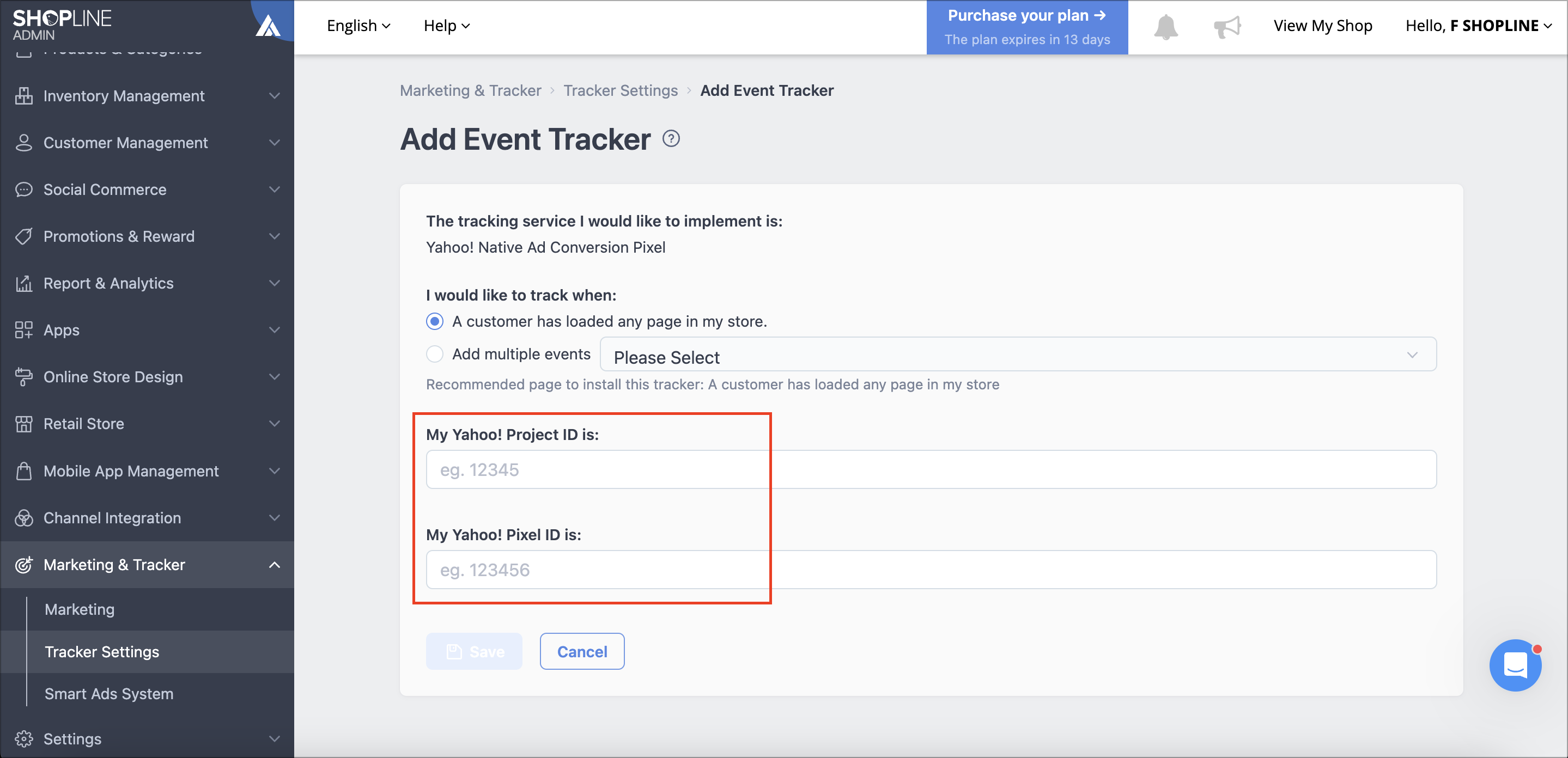Click the Inventory Management sidebar icon
The height and width of the screenshot is (758, 1568).
click(24, 95)
